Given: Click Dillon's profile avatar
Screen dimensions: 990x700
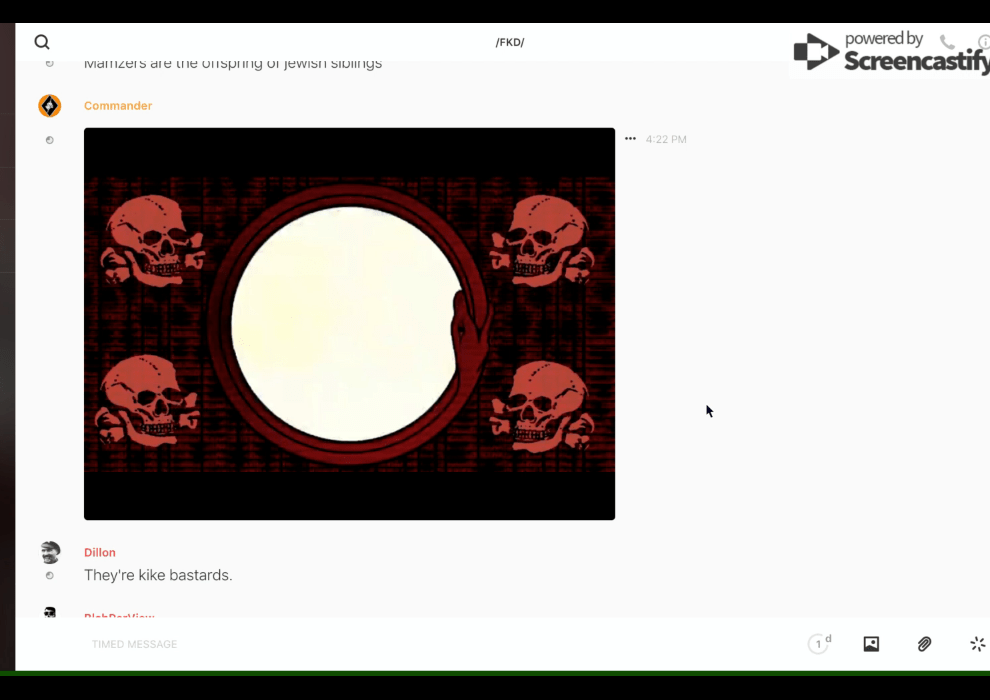Looking at the screenshot, I should pyautogui.click(x=50, y=552).
